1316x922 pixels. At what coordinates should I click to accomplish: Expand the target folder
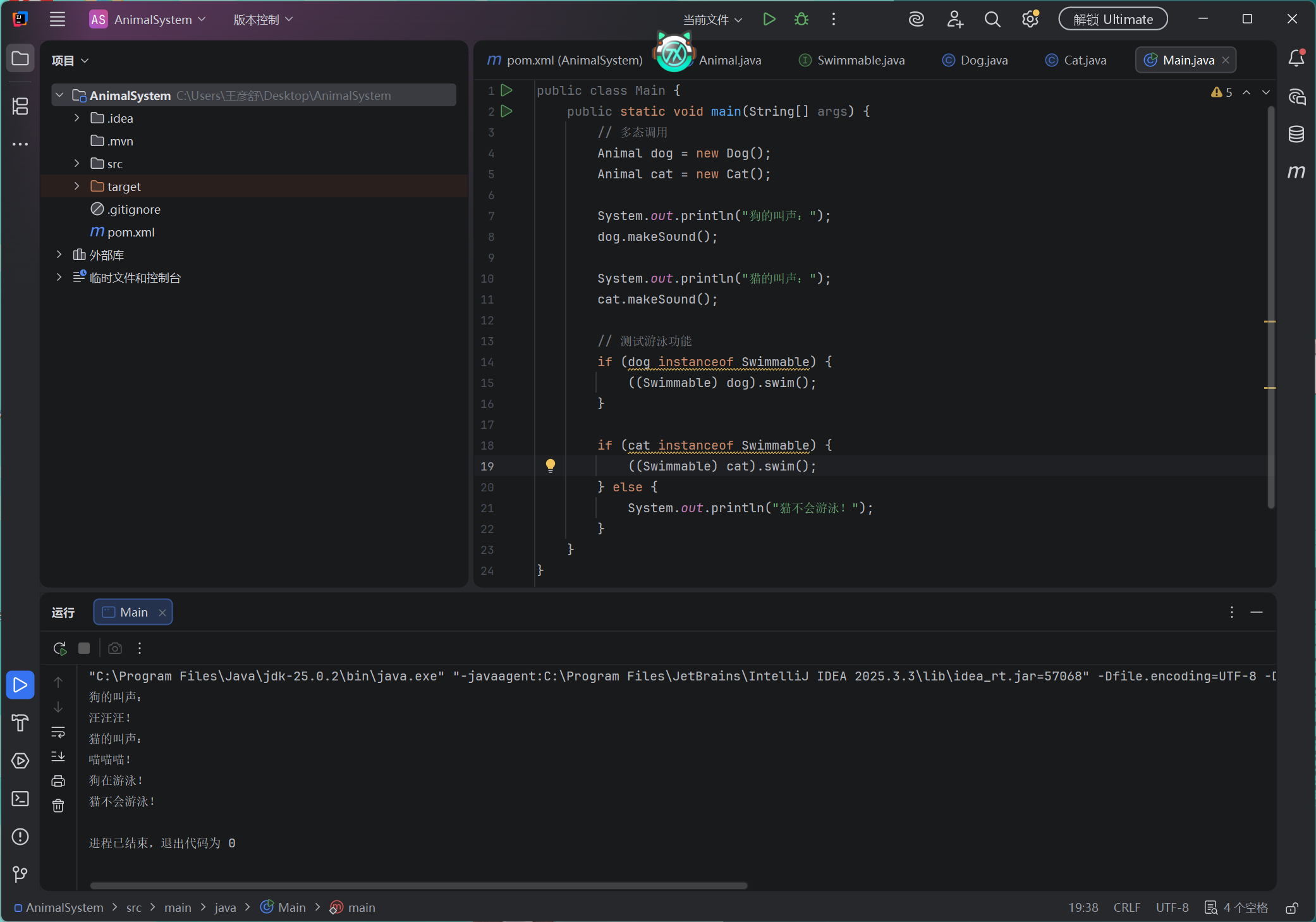[77, 187]
